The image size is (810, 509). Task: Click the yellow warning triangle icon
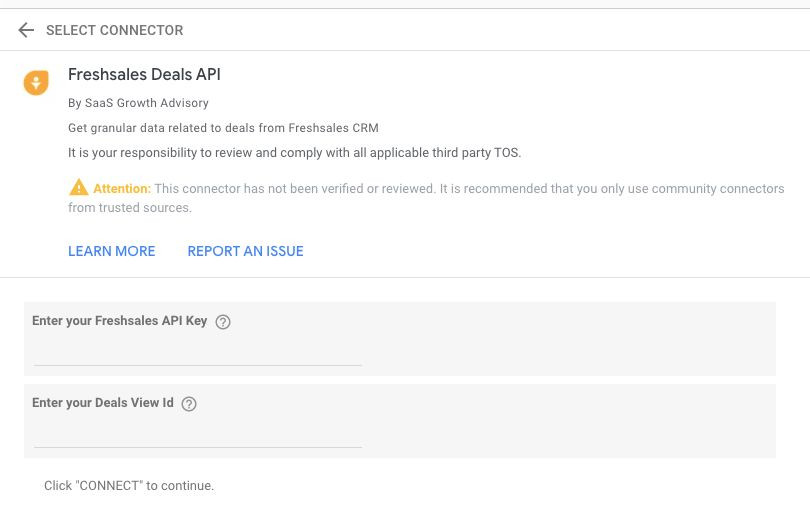click(x=79, y=188)
